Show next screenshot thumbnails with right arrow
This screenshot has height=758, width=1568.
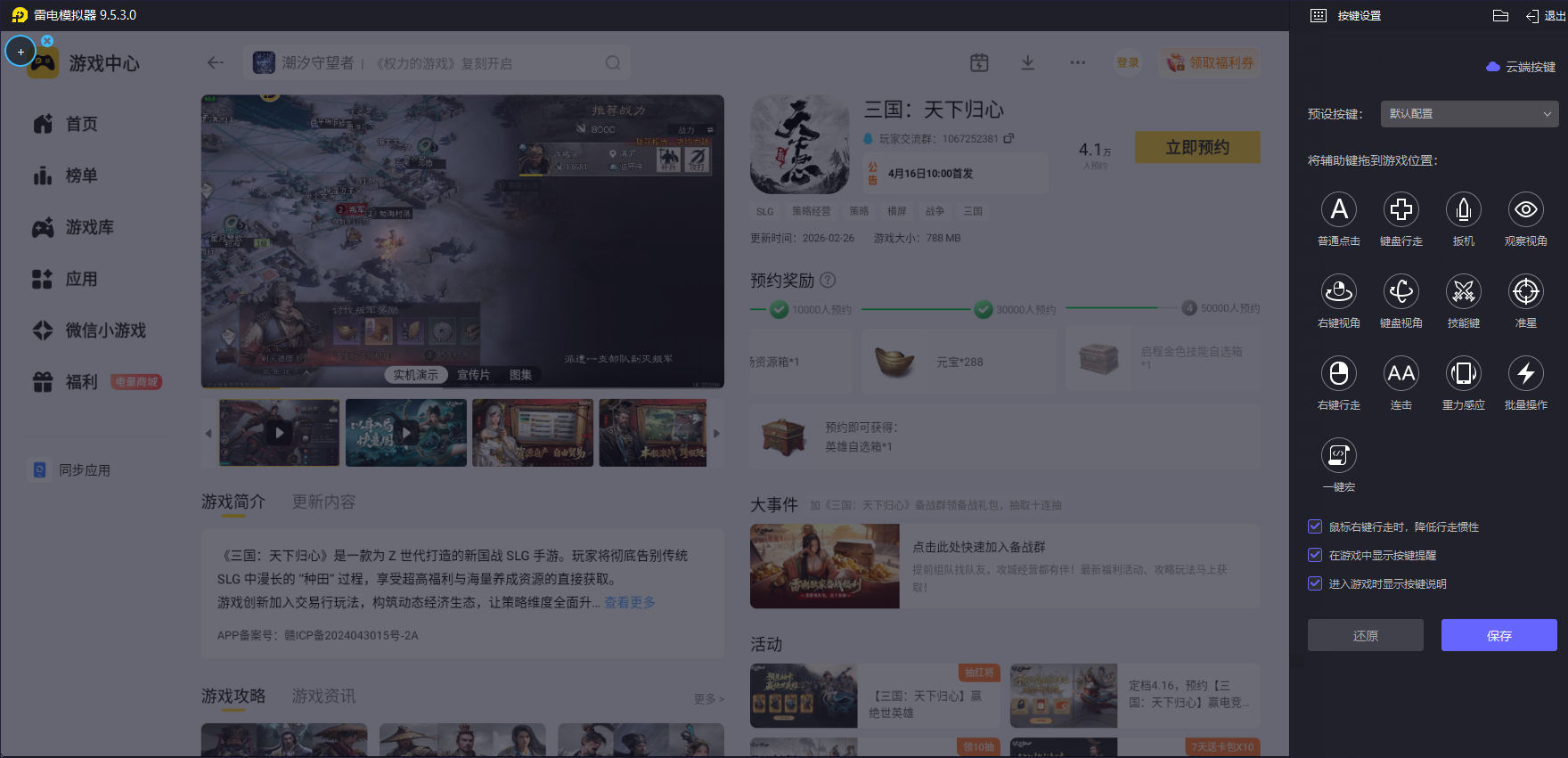[x=716, y=434]
